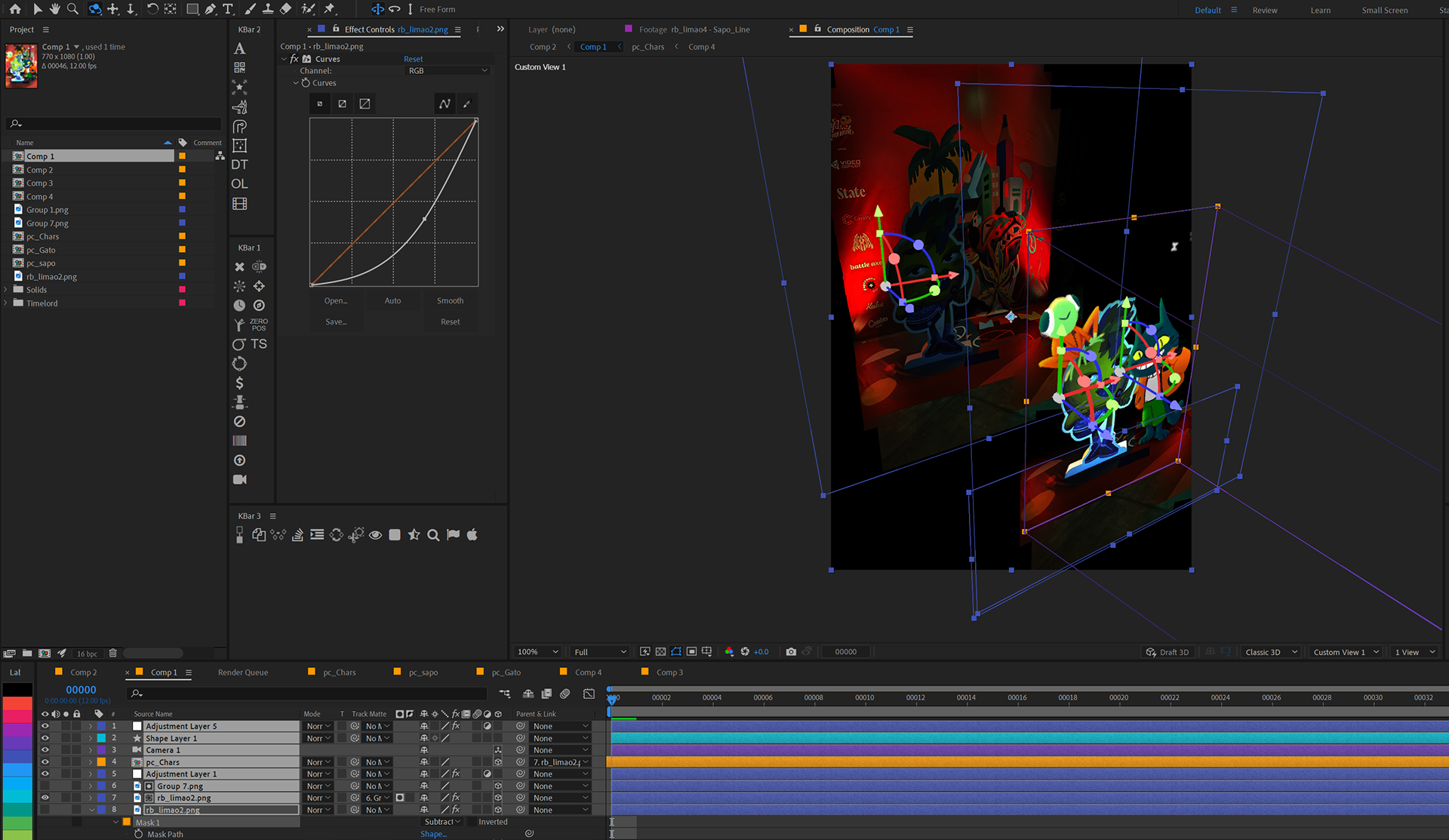The height and width of the screenshot is (840, 1449).
Task: Collapse the Curves effect twirl arrow
Action: [x=285, y=59]
